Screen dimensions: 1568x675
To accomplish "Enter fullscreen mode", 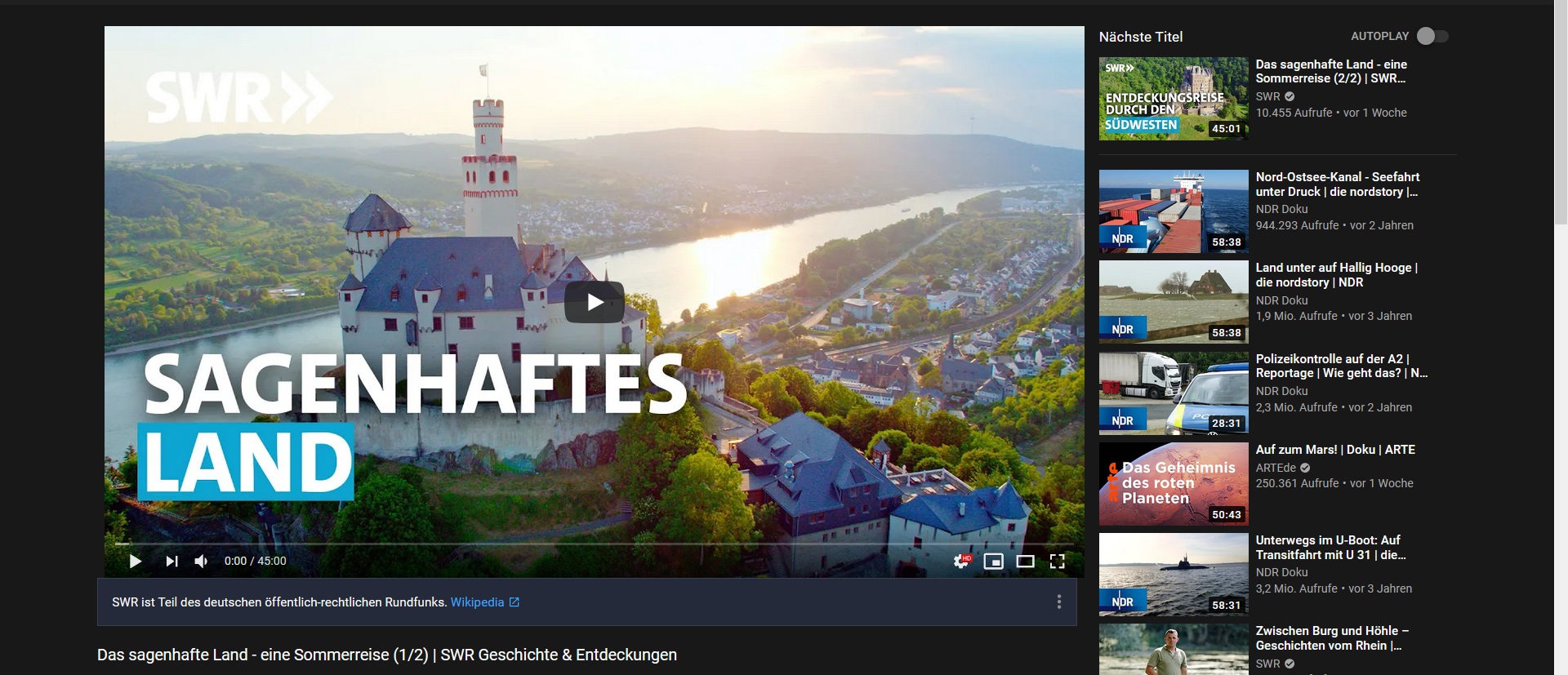I will tap(1057, 561).
